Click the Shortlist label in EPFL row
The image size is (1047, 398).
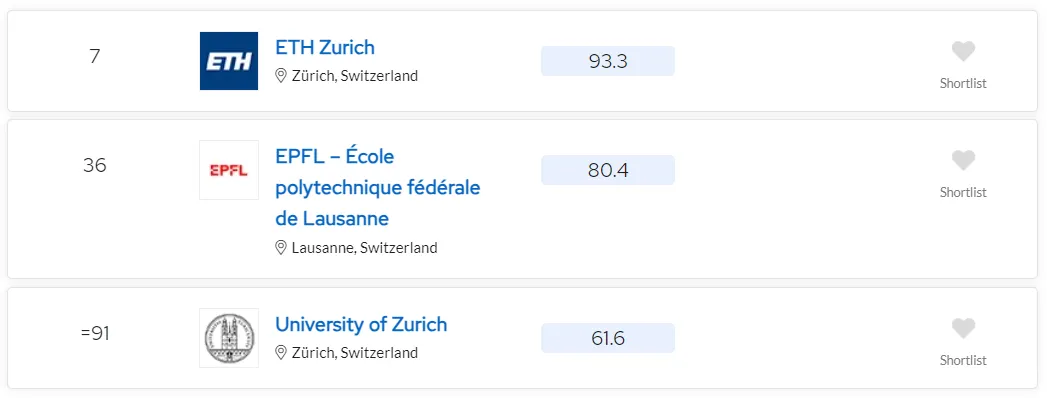click(x=963, y=192)
